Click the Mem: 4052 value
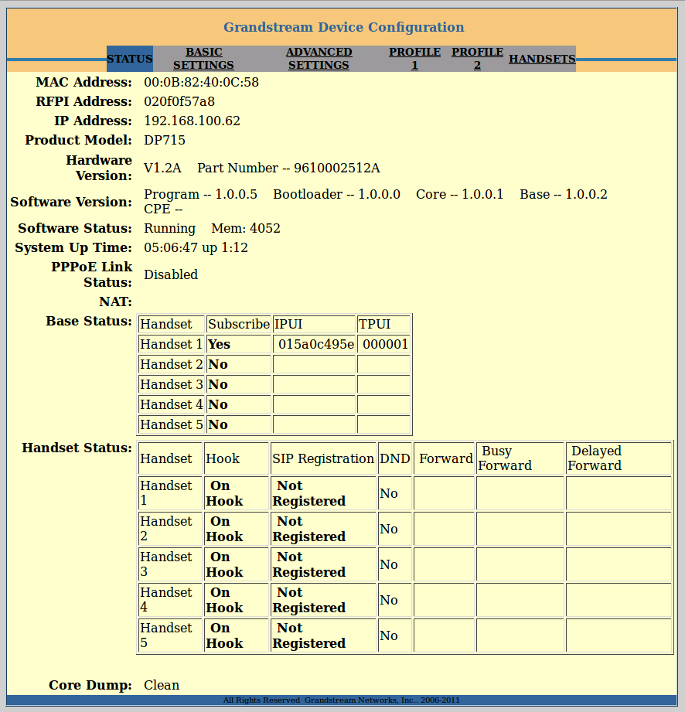Image resolution: width=685 pixels, height=712 pixels. pos(246,228)
